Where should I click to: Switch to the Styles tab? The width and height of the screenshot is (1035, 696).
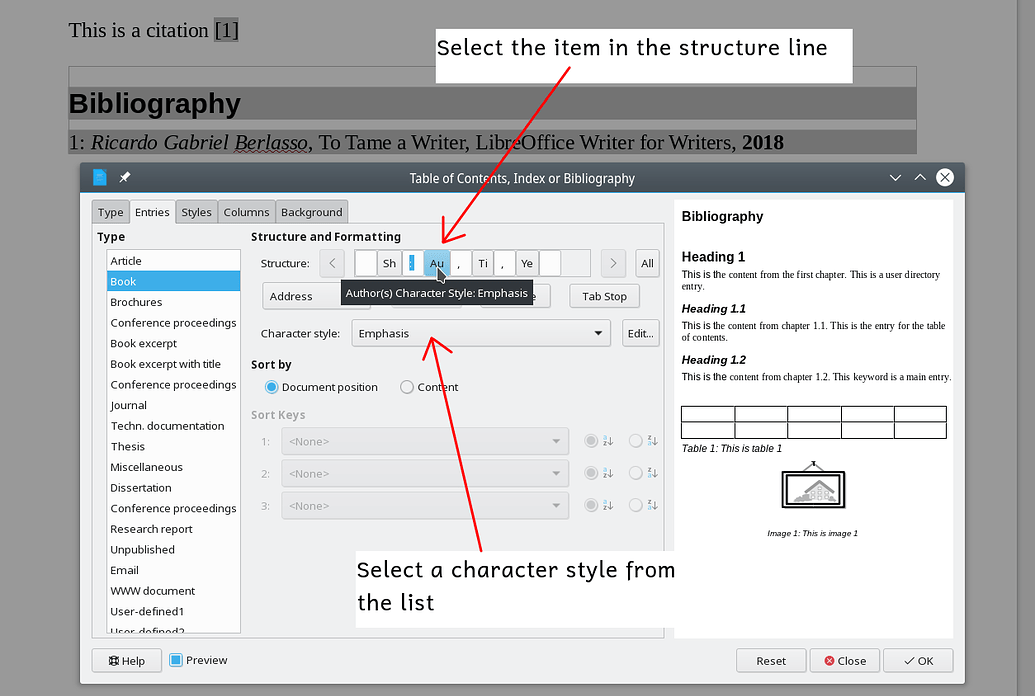click(196, 212)
